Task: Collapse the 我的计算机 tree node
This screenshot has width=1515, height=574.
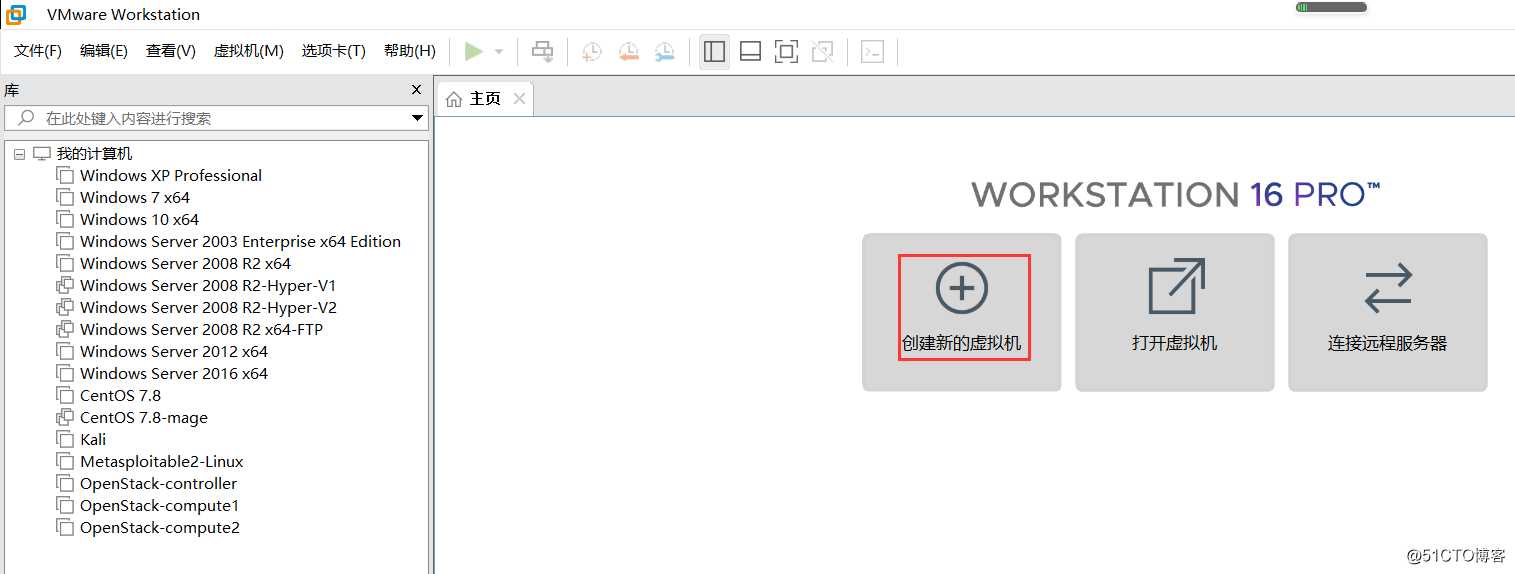Action: point(20,154)
